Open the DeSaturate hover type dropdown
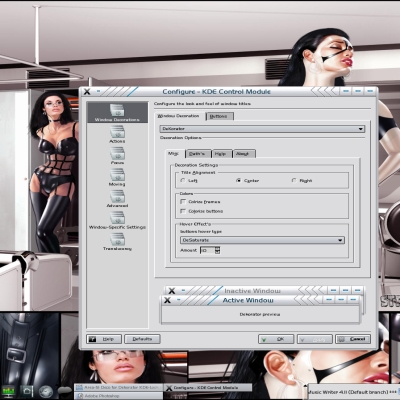Screen dimensions: 400x400 [x=262, y=240]
